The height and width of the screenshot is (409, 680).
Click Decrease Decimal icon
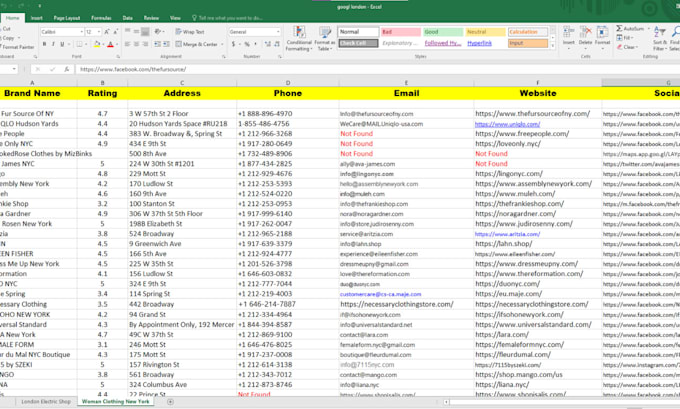point(277,44)
